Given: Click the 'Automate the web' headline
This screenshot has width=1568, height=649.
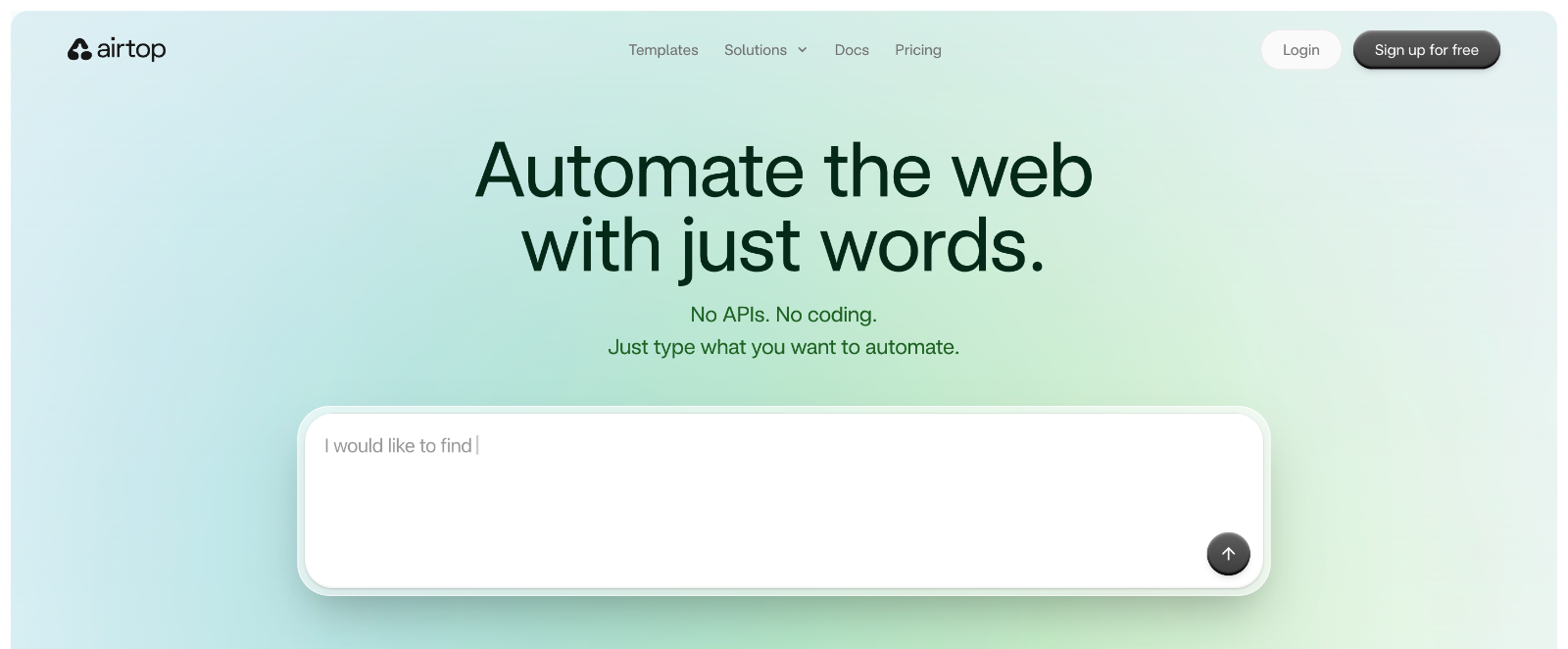Looking at the screenshot, I should click(784, 170).
